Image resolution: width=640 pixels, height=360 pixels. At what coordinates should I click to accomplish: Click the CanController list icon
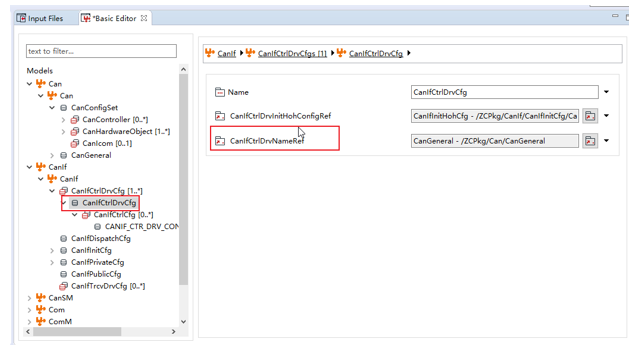tap(75, 120)
